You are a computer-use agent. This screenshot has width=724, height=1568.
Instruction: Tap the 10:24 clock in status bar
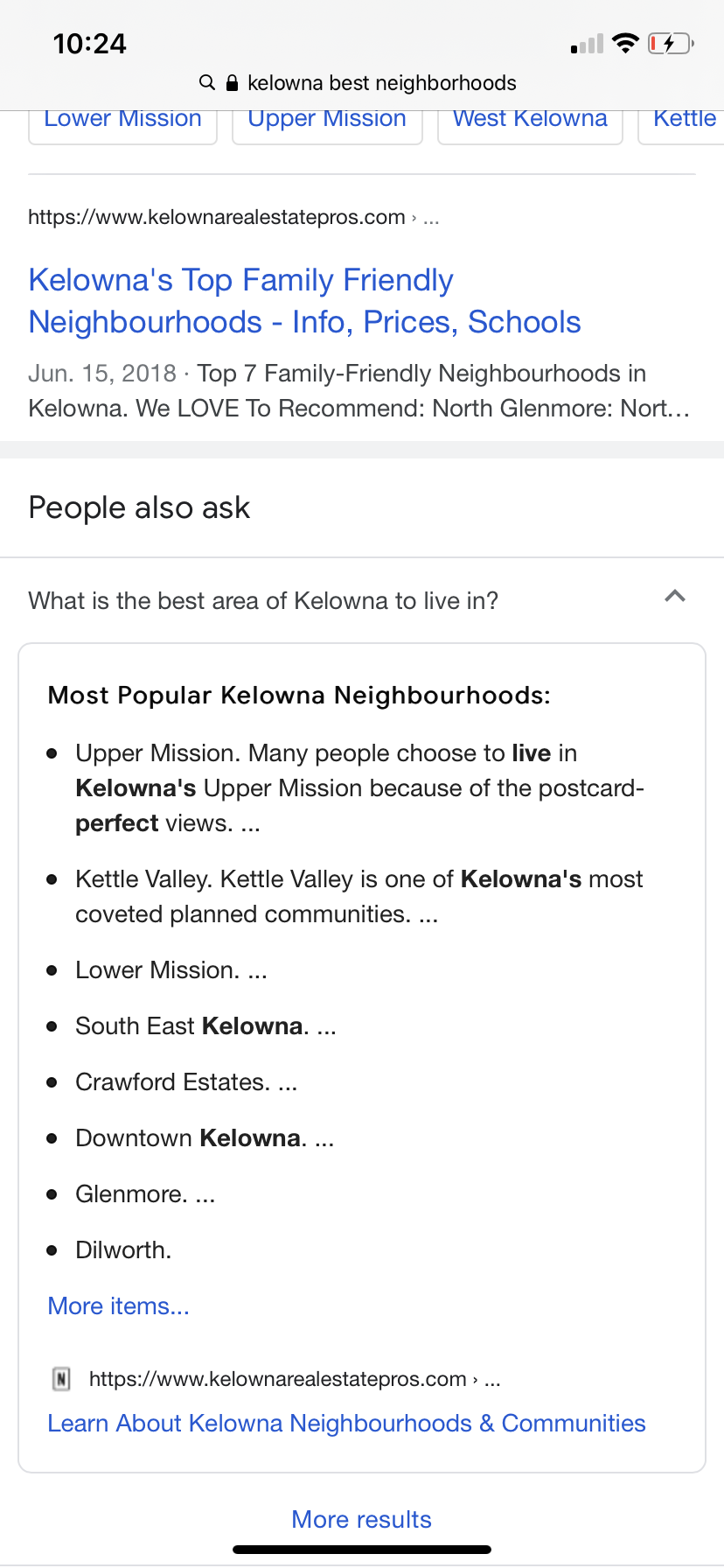click(89, 44)
